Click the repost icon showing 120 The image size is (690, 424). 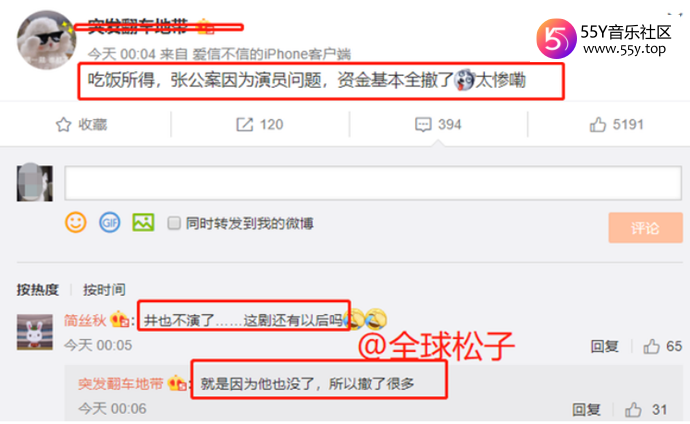coord(245,124)
